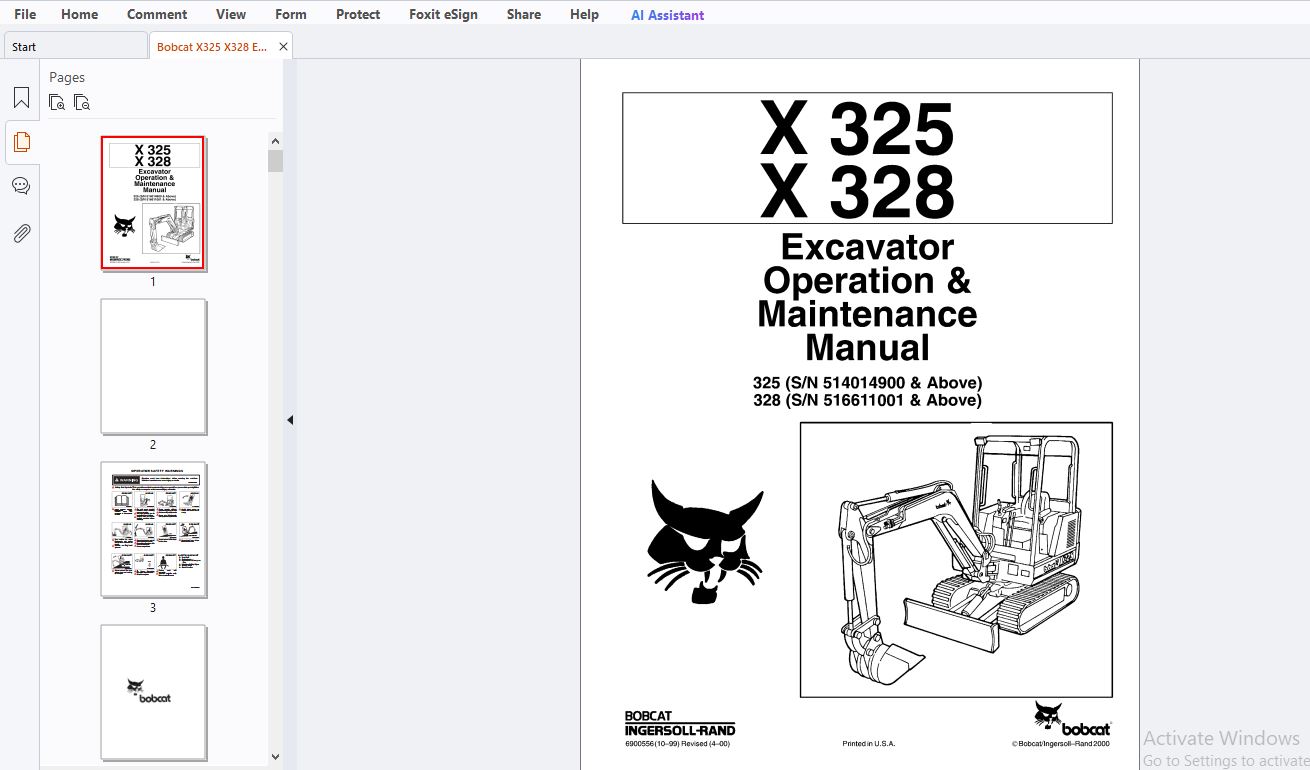The image size is (1310, 770).
Task: Click the 'Maintenance' word in document title
Action: (867, 314)
